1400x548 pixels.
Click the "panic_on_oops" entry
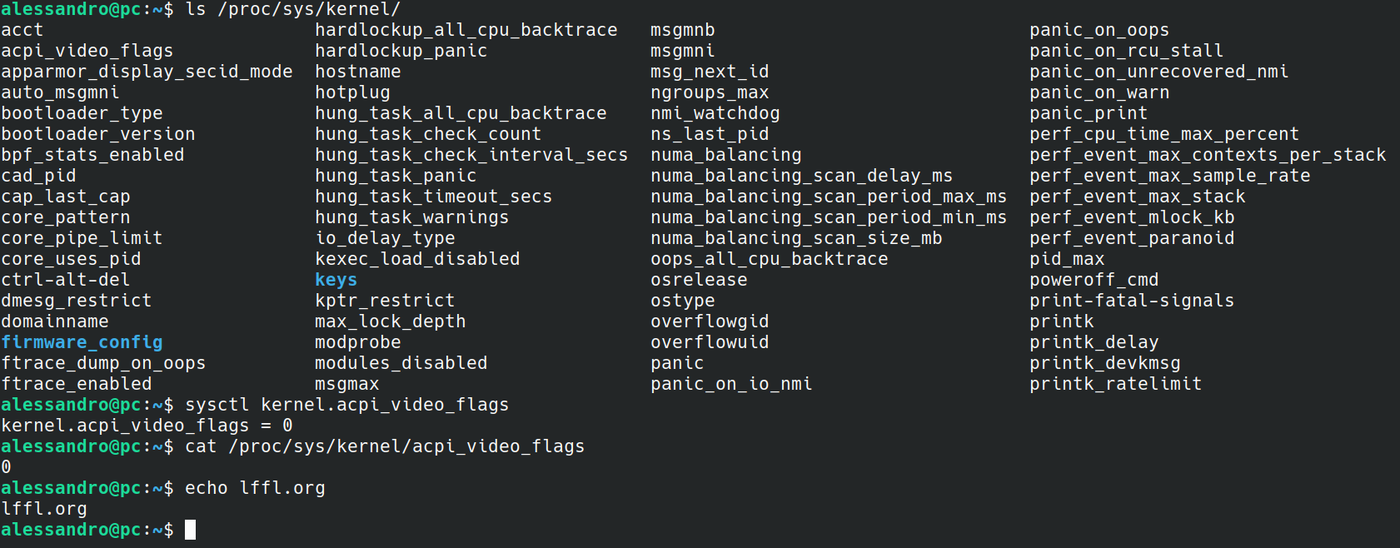click(x=1099, y=30)
